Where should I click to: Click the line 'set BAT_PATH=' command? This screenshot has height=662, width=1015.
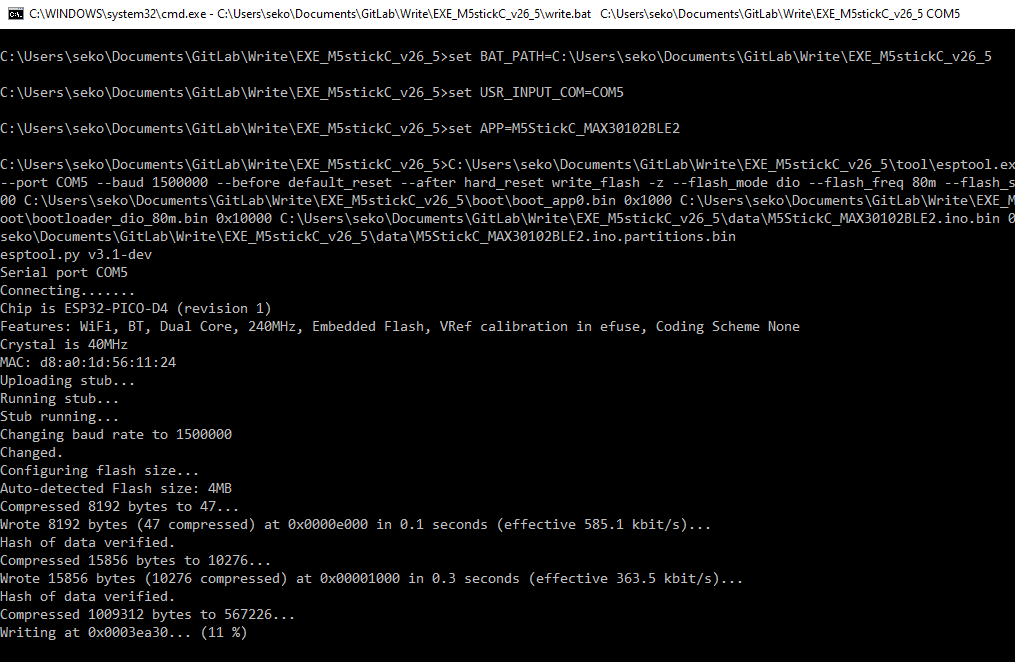click(496, 57)
